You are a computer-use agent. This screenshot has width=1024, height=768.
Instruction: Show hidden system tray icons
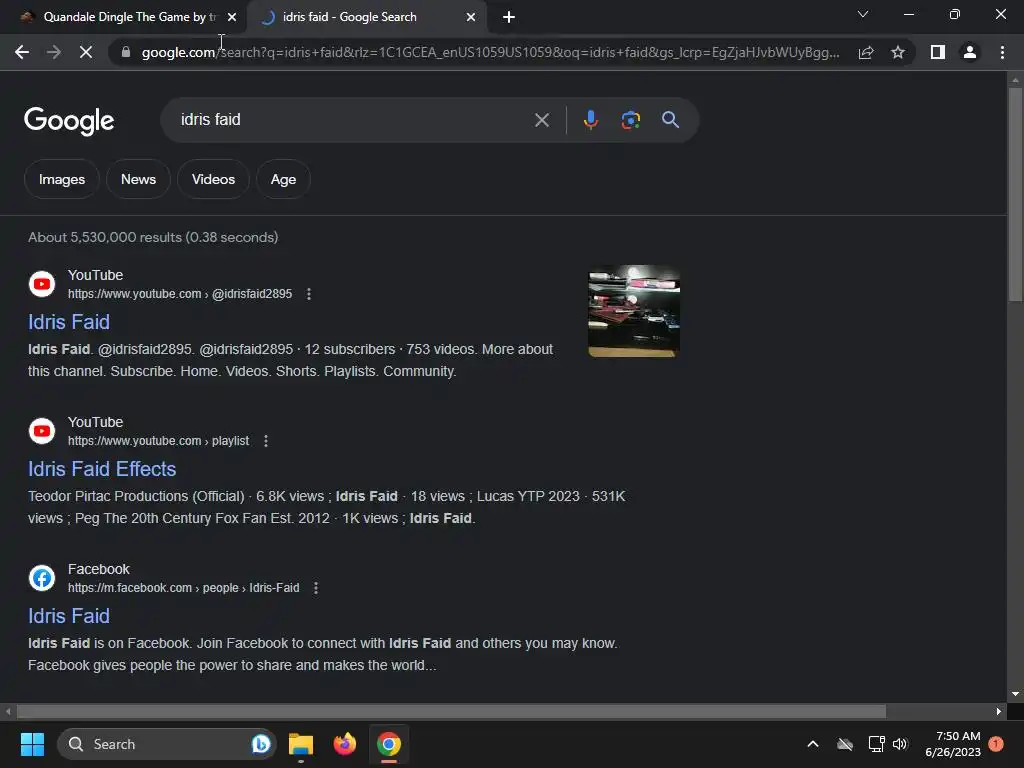tap(813, 744)
